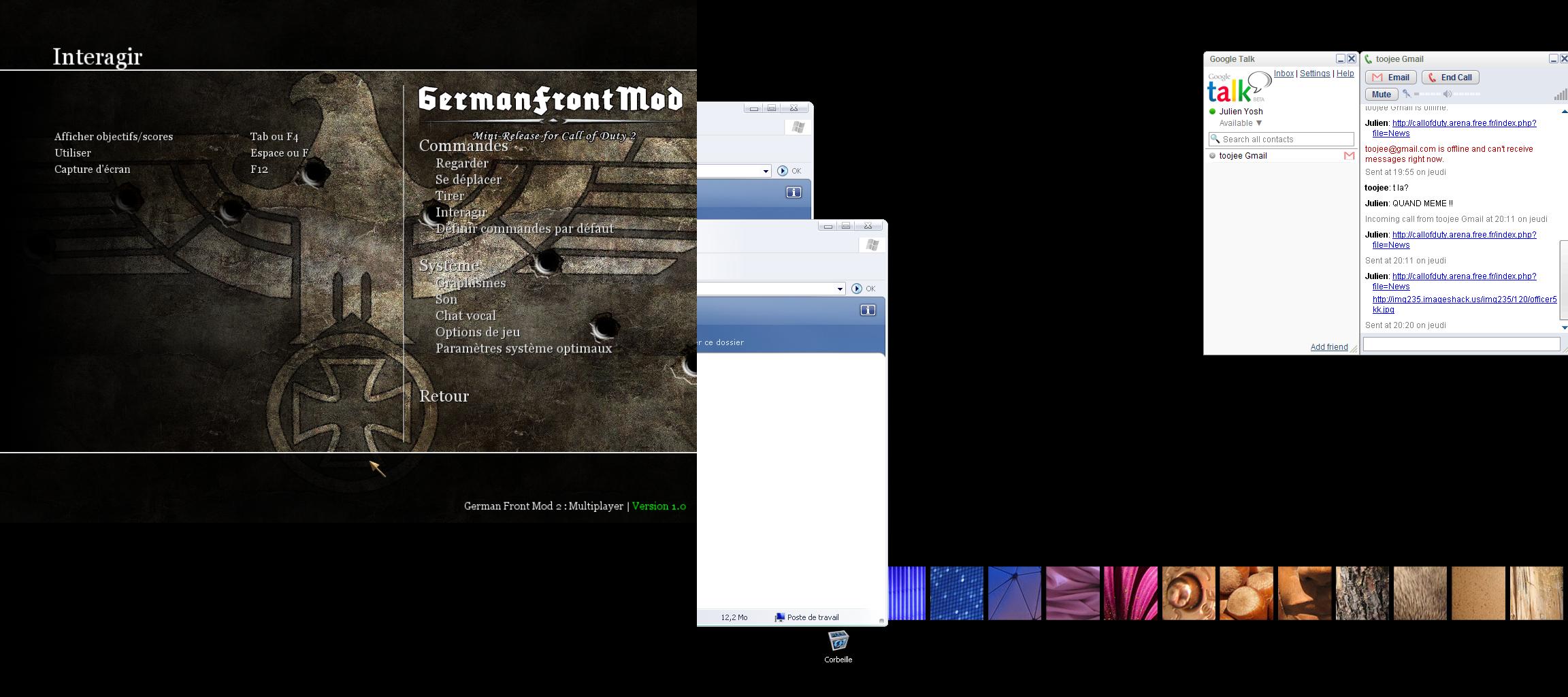Image resolution: width=1568 pixels, height=697 pixels.
Task: Click the magnifier icon in contacts search
Action: click(1215, 139)
